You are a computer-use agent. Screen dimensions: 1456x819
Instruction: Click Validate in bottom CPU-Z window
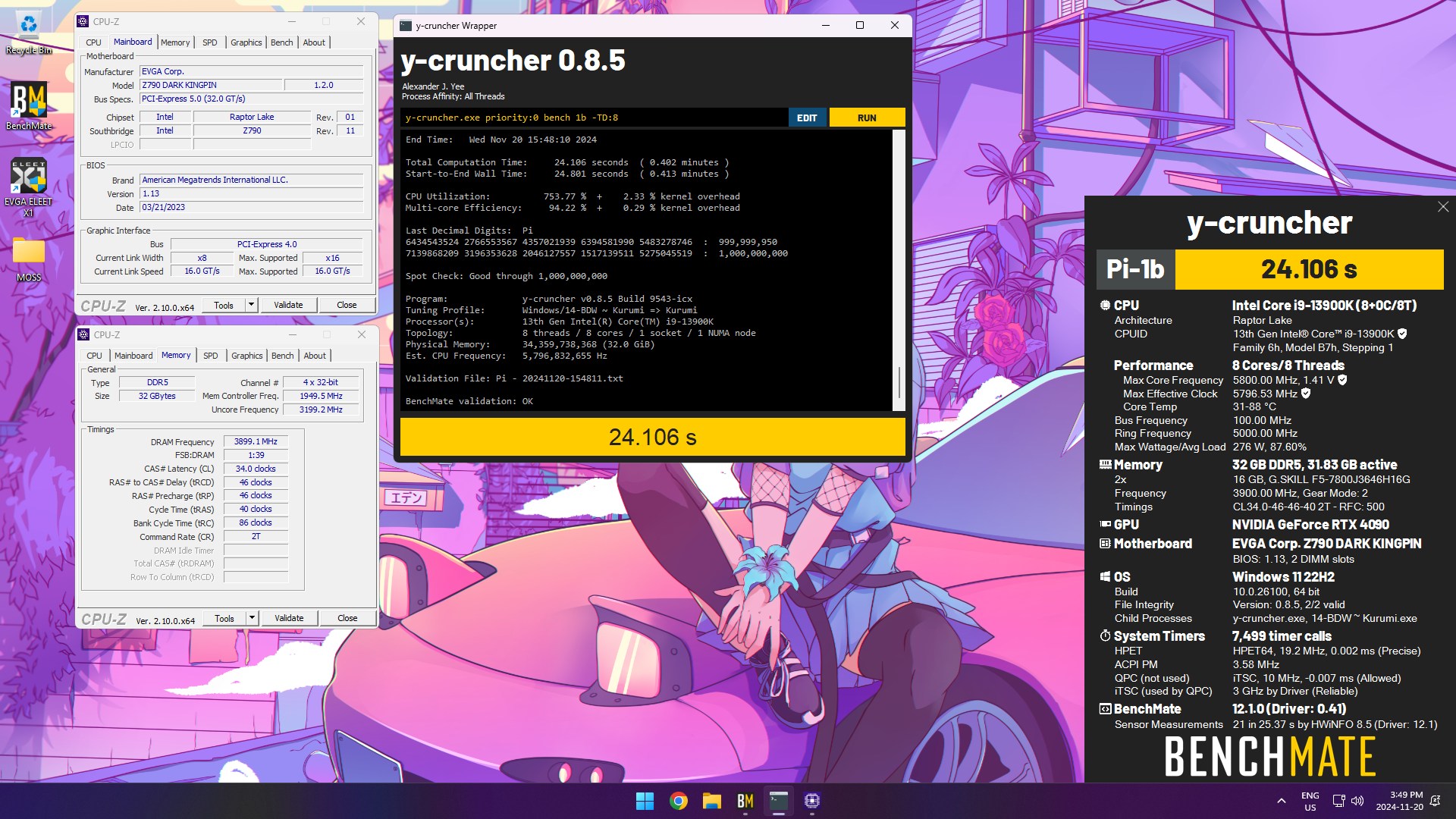tap(289, 618)
